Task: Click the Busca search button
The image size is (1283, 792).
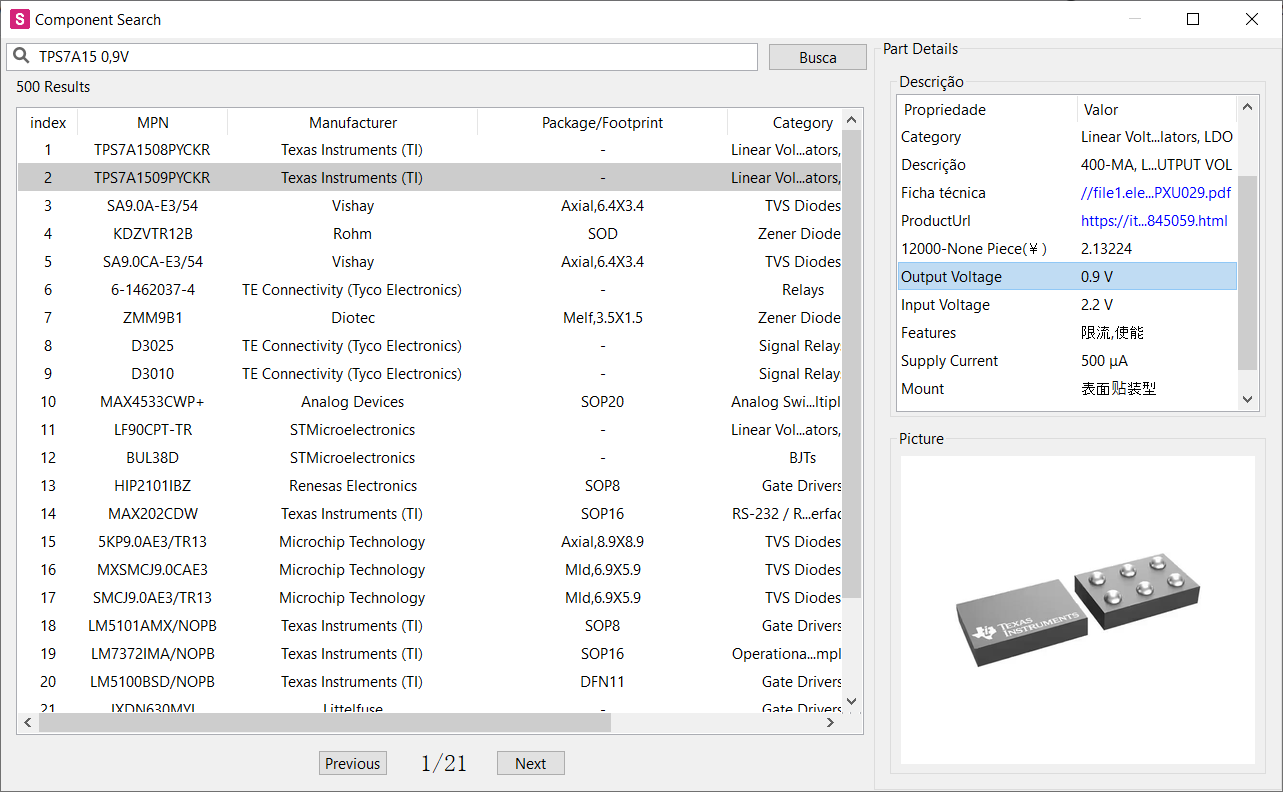Action: click(x=817, y=57)
